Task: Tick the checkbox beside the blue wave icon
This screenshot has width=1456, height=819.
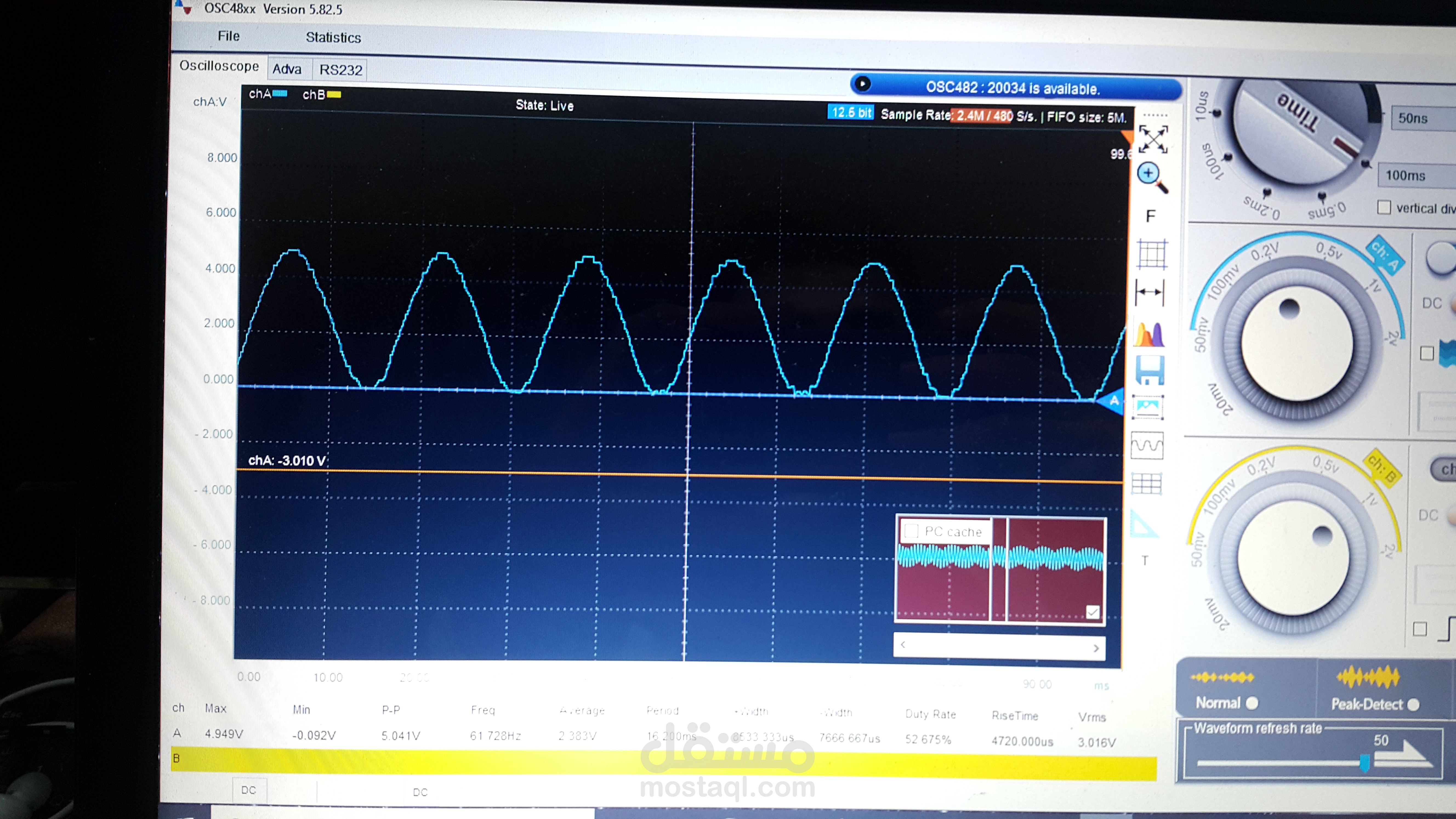Action: pos(1427,354)
